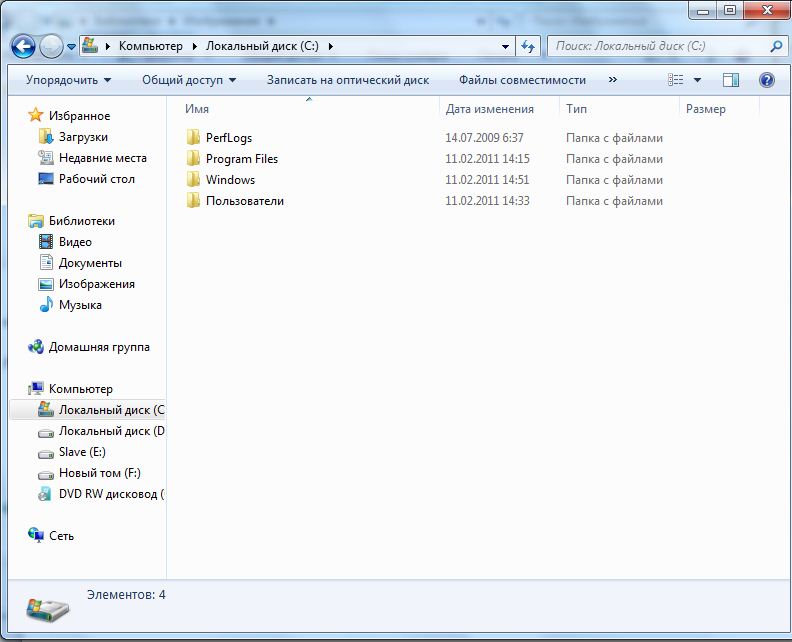The height and width of the screenshot is (642, 792).
Task: Expand arrow left of Компьютер breadcrumb
Action: pos(108,46)
